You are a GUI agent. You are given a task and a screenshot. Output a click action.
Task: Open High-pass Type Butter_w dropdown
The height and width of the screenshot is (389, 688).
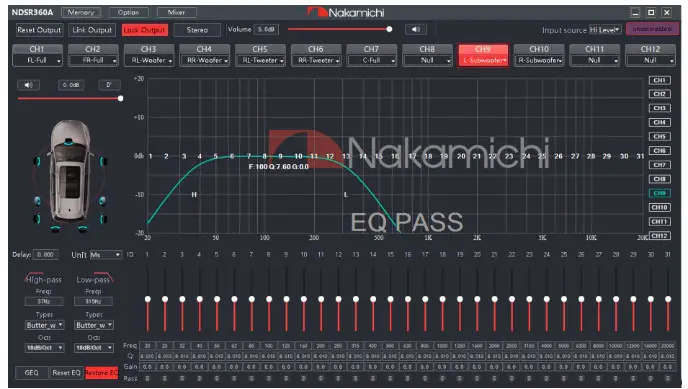click(44, 325)
